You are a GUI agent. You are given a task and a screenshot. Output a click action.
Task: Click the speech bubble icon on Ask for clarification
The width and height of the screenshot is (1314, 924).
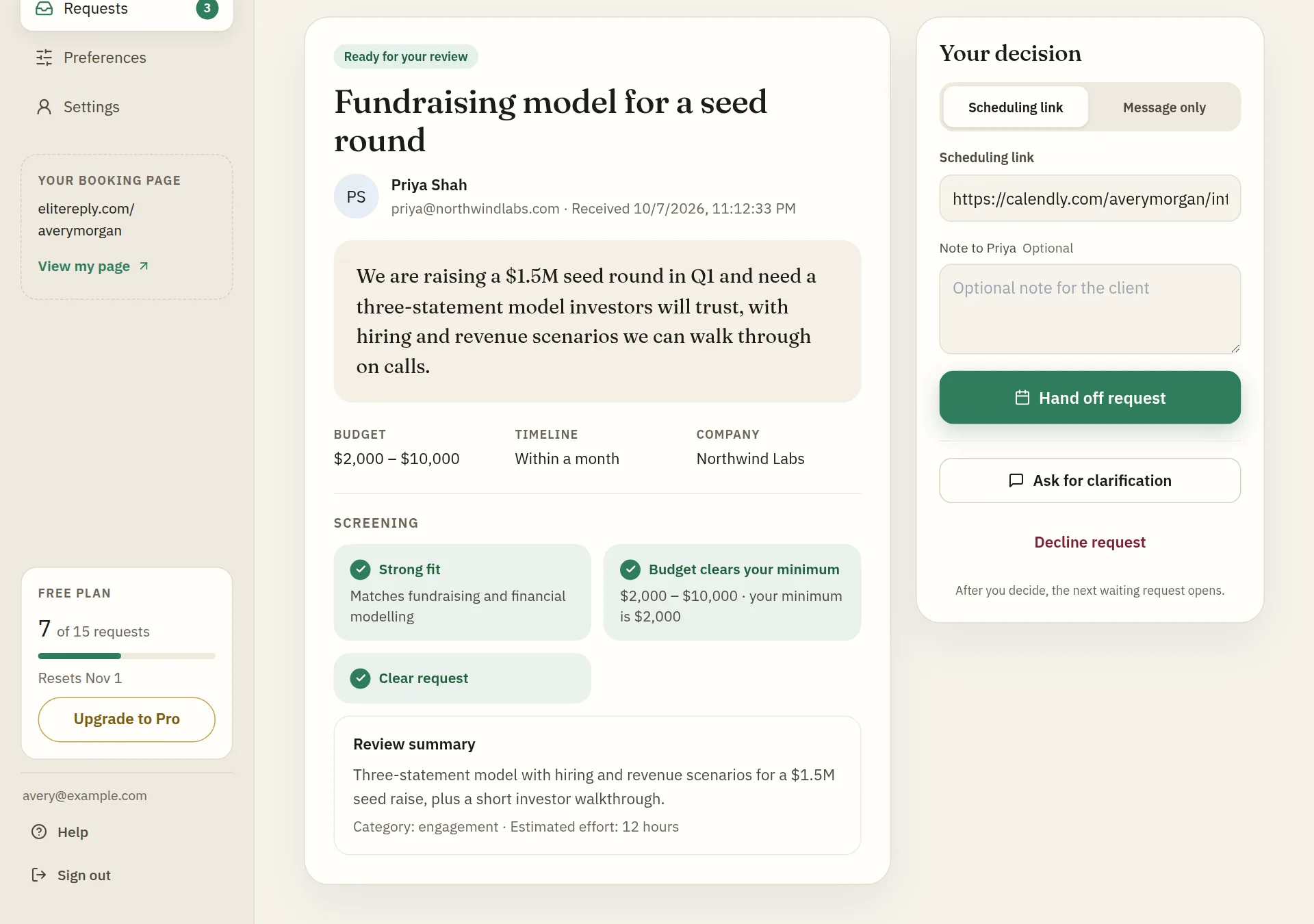pyautogui.click(x=1016, y=480)
